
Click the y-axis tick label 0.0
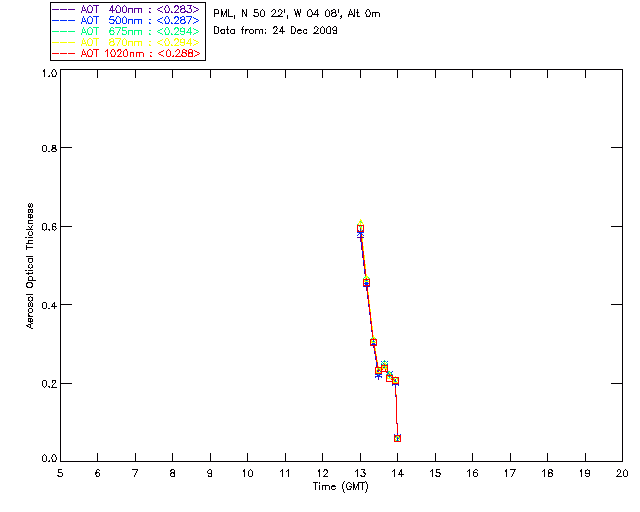(49, 459)
